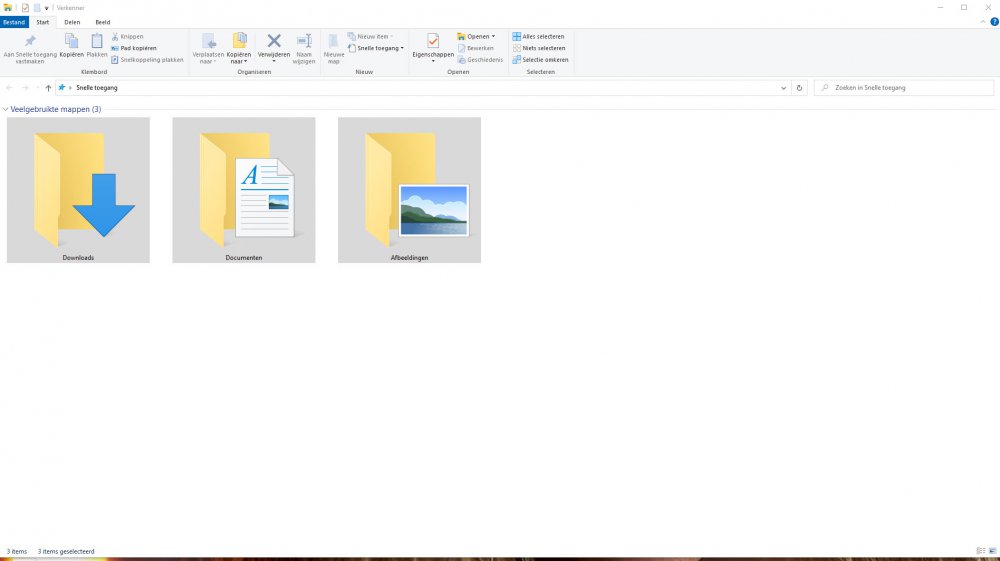1000x561 pixels.
Task: Select the Downloads folder thumbnail
Action: click(78, 190)
